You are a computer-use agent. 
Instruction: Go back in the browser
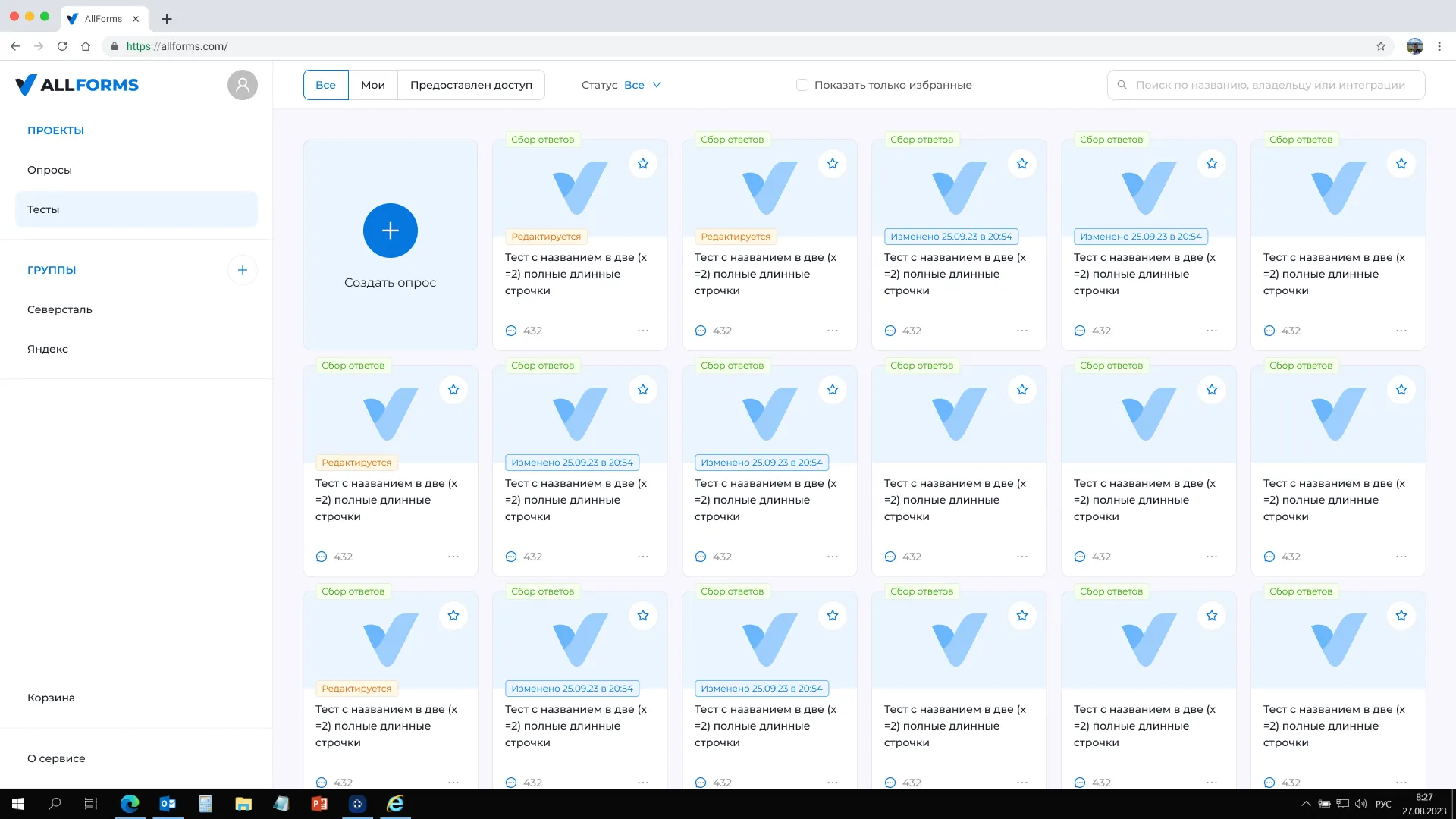15,46
